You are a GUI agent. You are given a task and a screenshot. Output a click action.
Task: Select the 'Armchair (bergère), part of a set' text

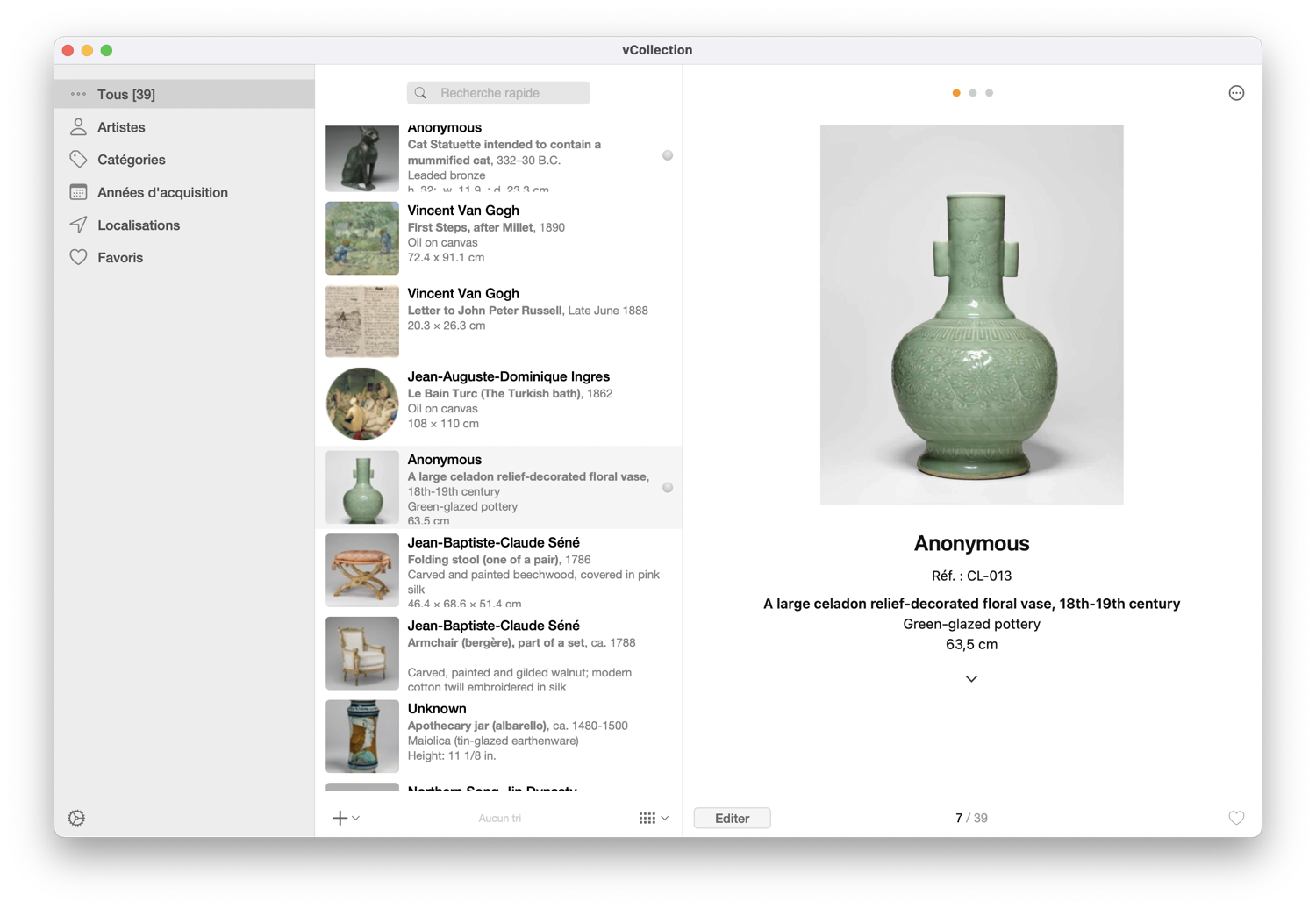pyautogui.click(x=496, y=643)
